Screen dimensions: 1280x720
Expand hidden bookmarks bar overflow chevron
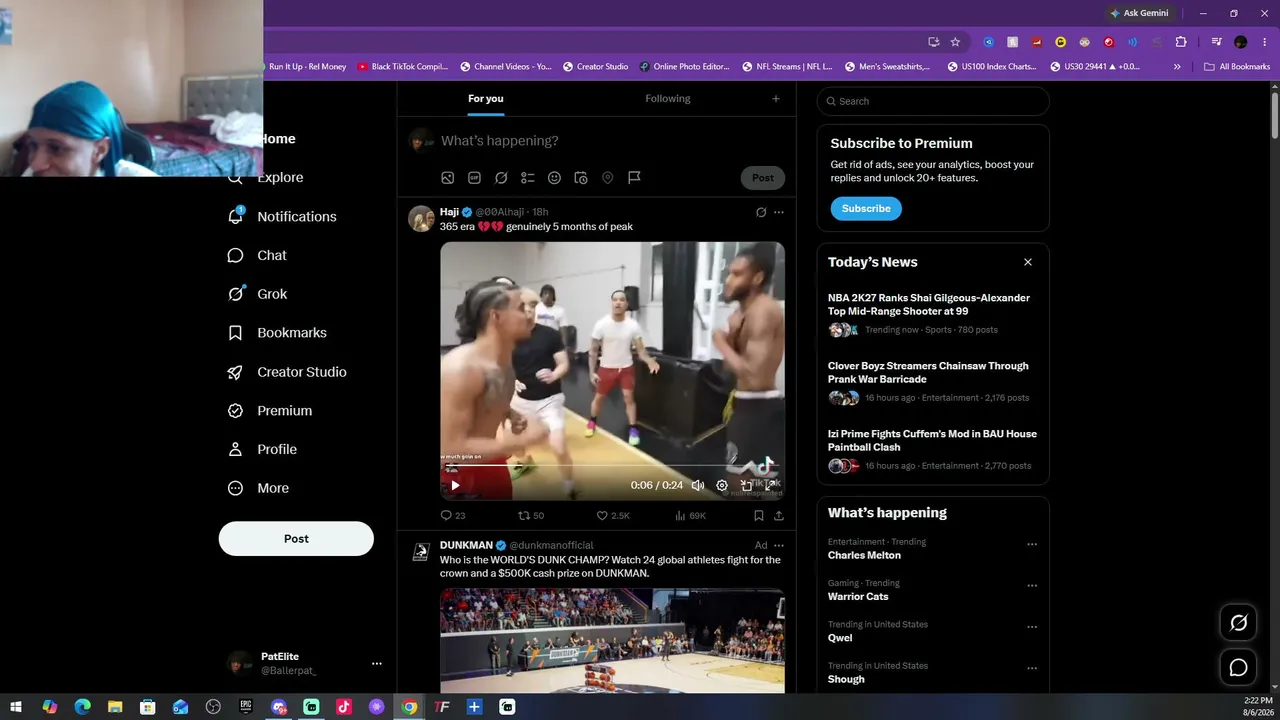1177,67
